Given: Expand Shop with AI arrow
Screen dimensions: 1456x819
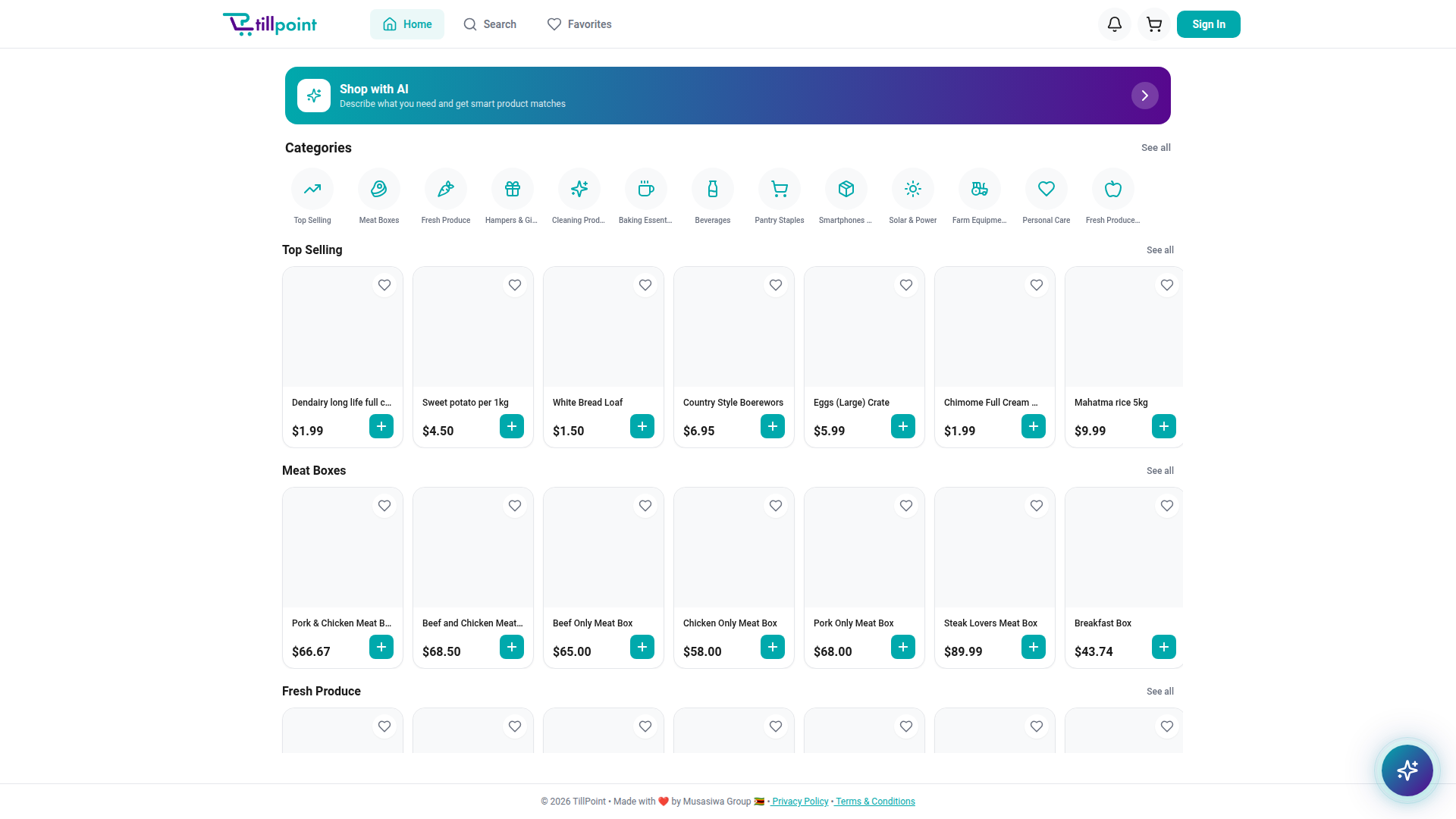Looking at the screenshot, I should 1145,96.
